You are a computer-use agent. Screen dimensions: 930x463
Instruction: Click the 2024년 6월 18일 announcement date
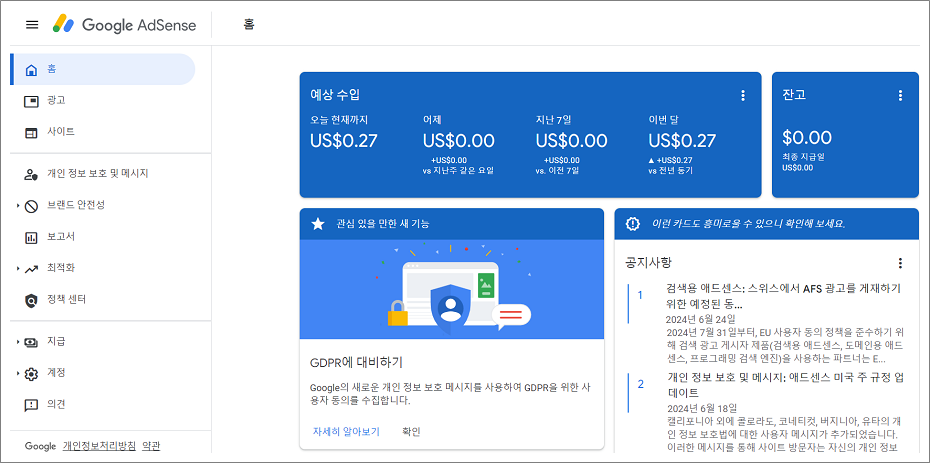tap(700, 408)
